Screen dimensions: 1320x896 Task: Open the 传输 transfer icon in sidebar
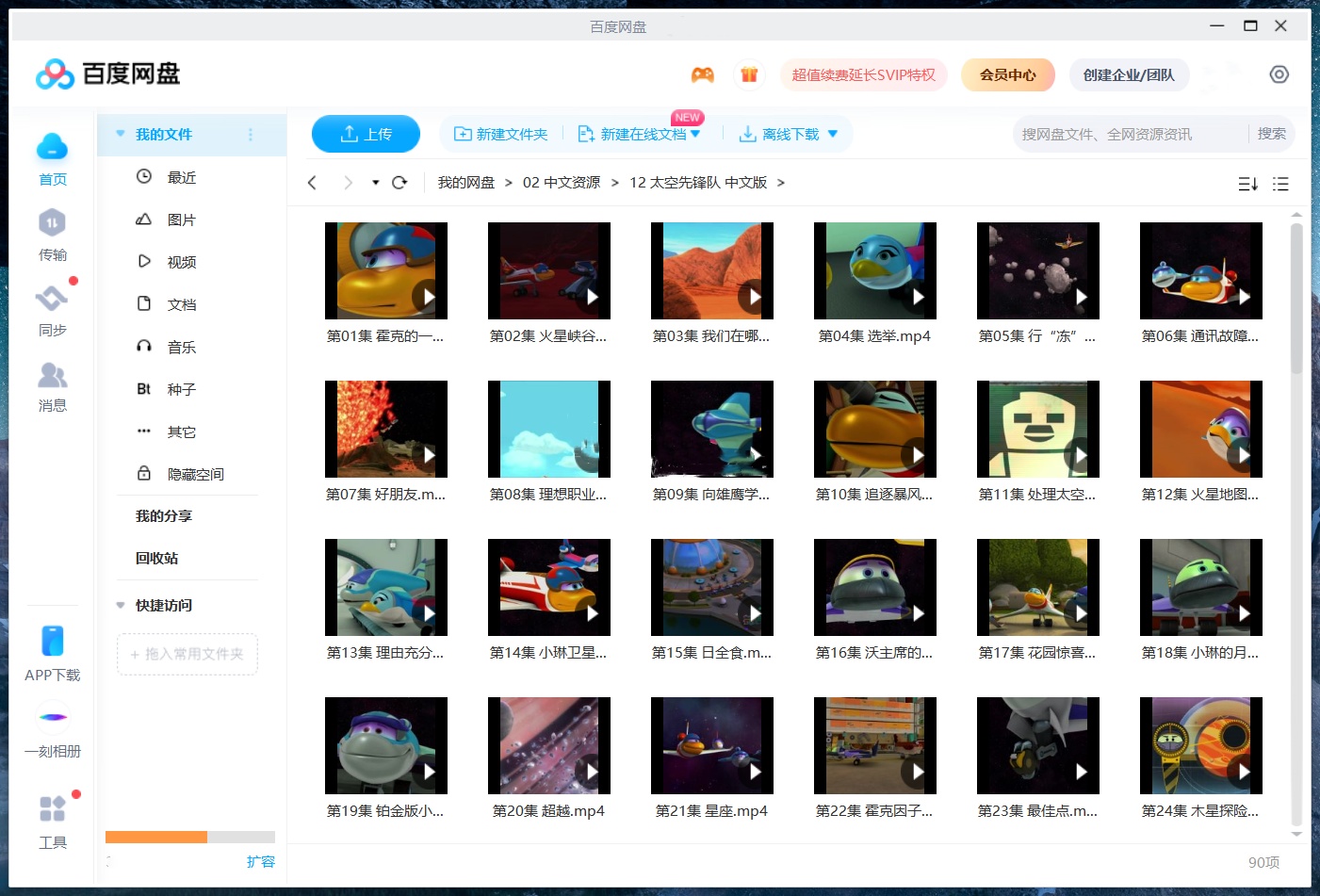coord(52,223)
